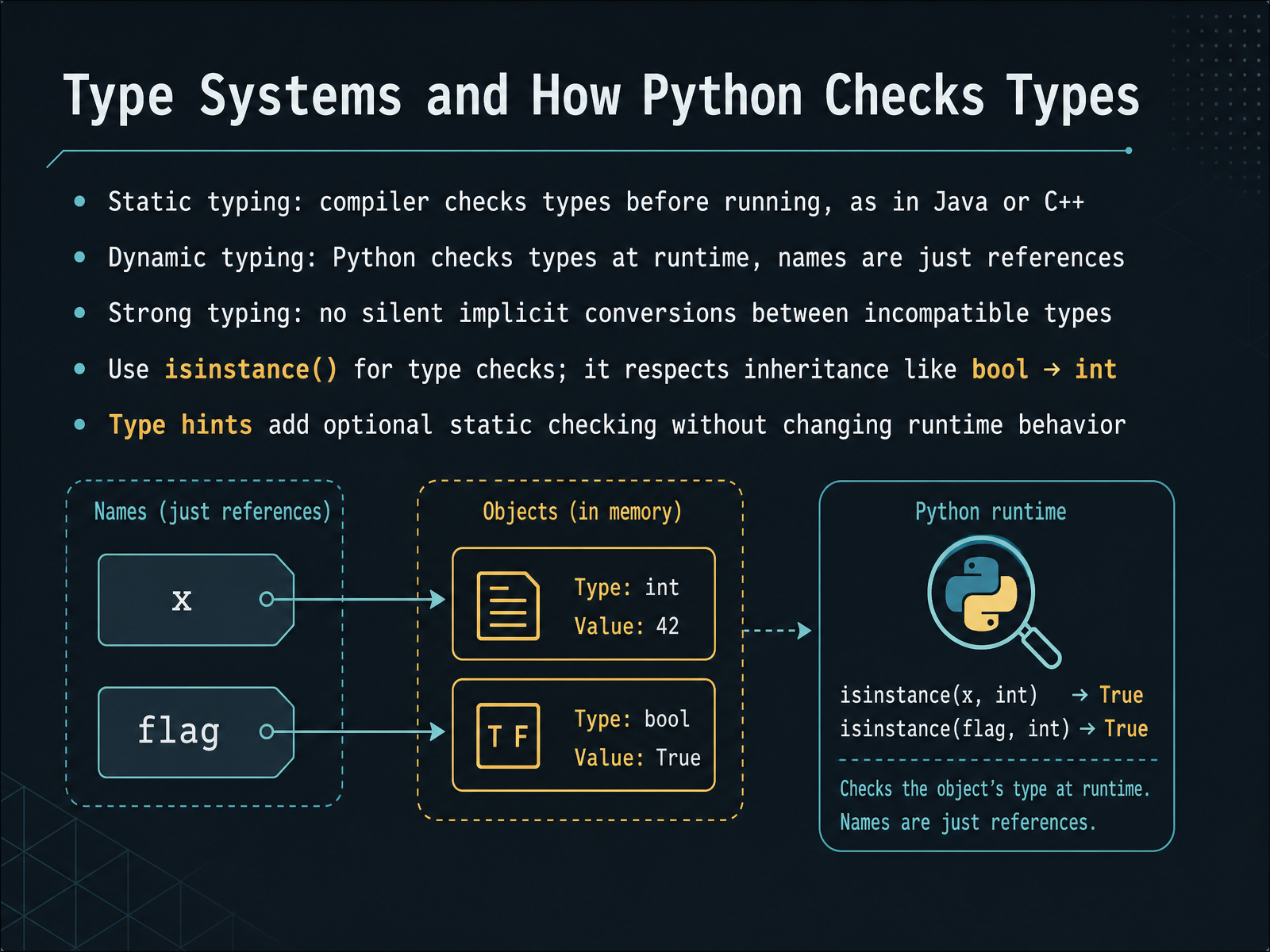Screen dimensions: 1270x952
Task: Click the 'Objects (in memory)' heading
Action: pos(582,512)
